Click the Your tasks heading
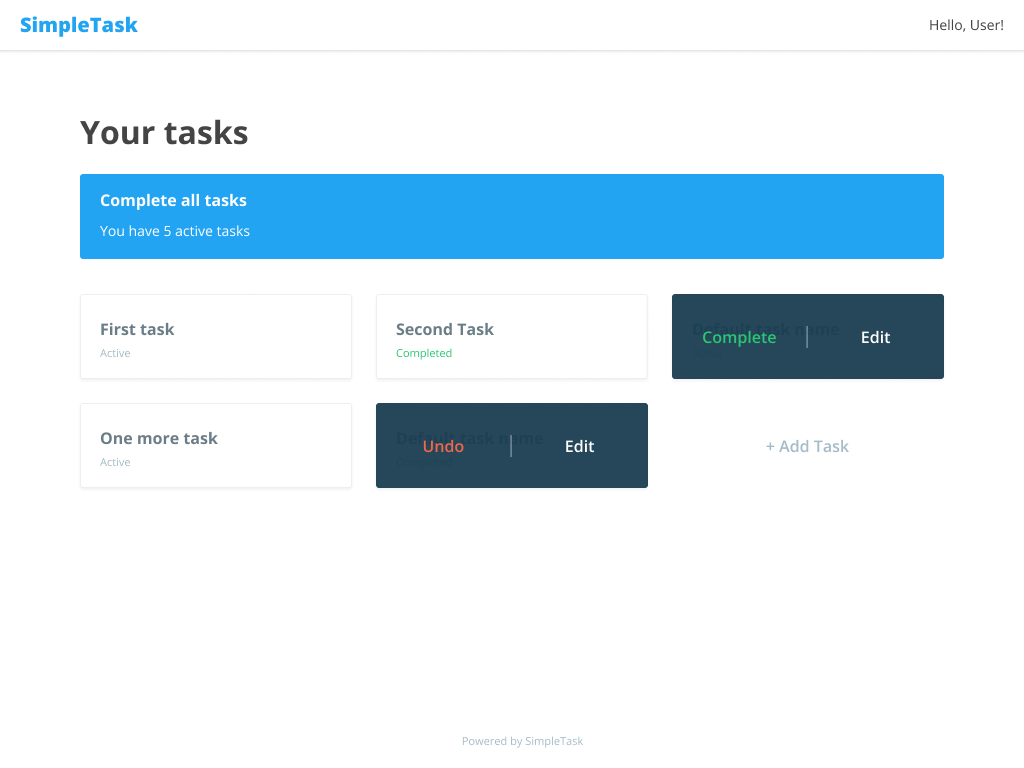The height and width of the screenshot is (768, 1024). [x=164, y=133]
